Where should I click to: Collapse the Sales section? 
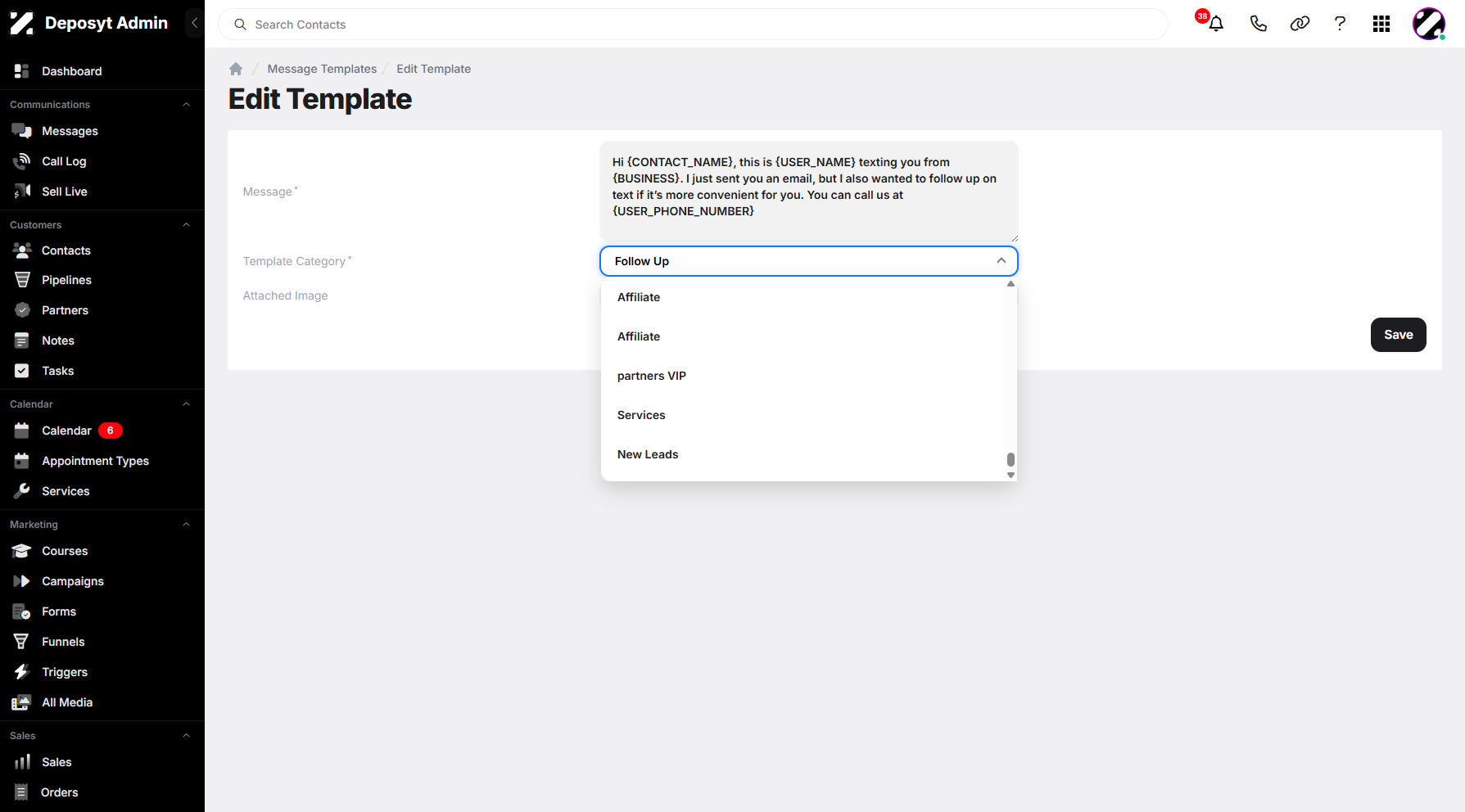pos(186,736)
